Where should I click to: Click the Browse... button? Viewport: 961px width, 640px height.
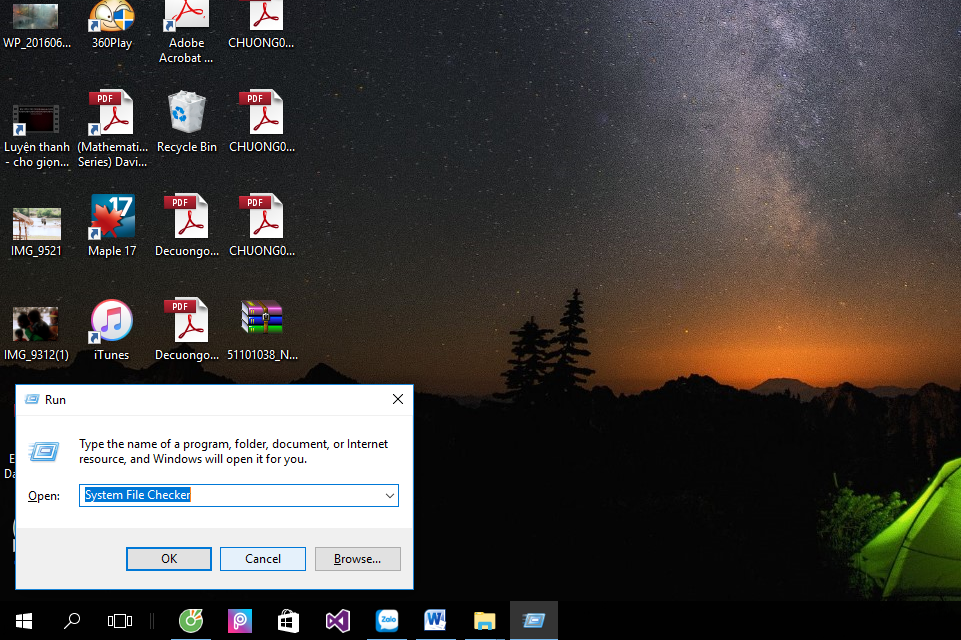[x=357, y=559]
